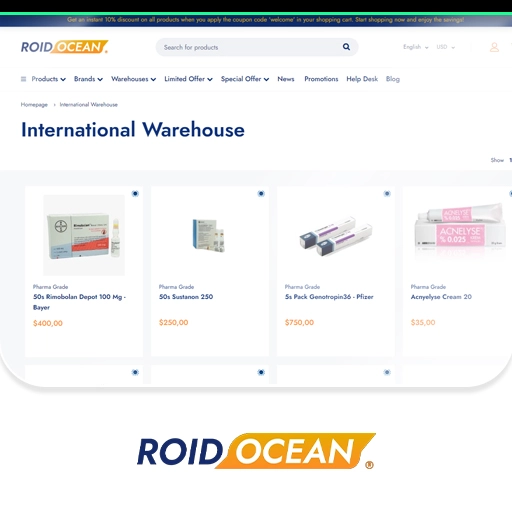Click the search magnifier icon
The width and height of the screenshot is (512, 512).
pyautogui.click(x=346, y=47)
